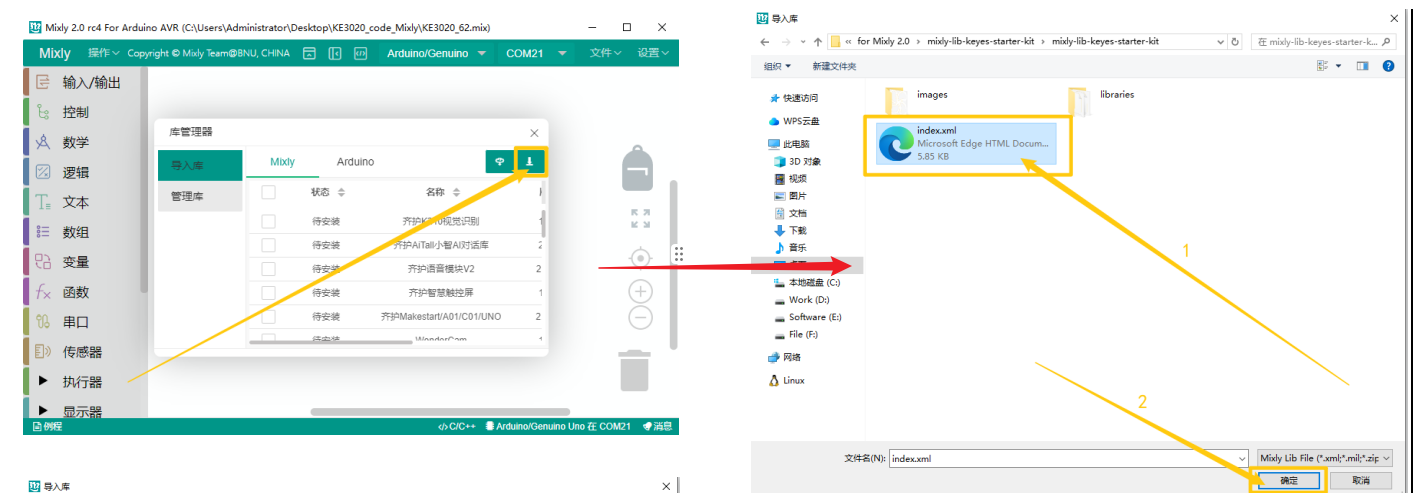The height and width of the screenshot is (493, 1426).
Task: Check the box for 齐护语音模块V2
Action: [x=268, y=269]
